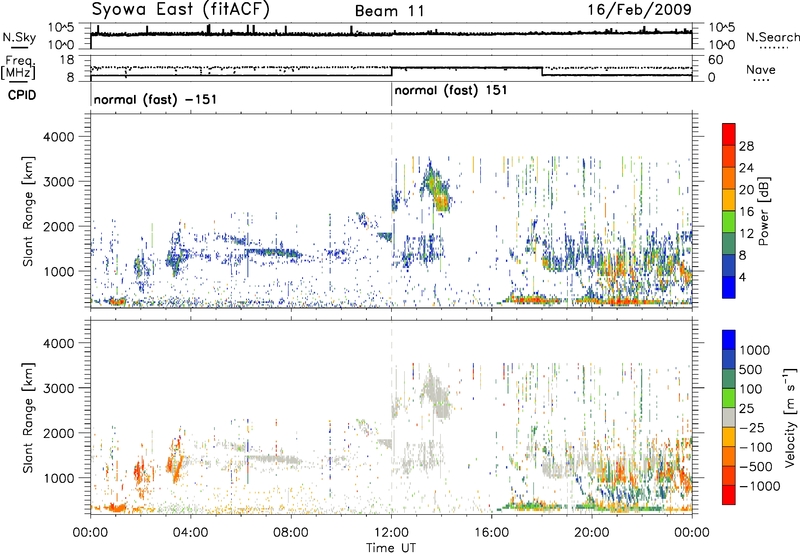Click the '60' Nave axis tick

[715, 60]
